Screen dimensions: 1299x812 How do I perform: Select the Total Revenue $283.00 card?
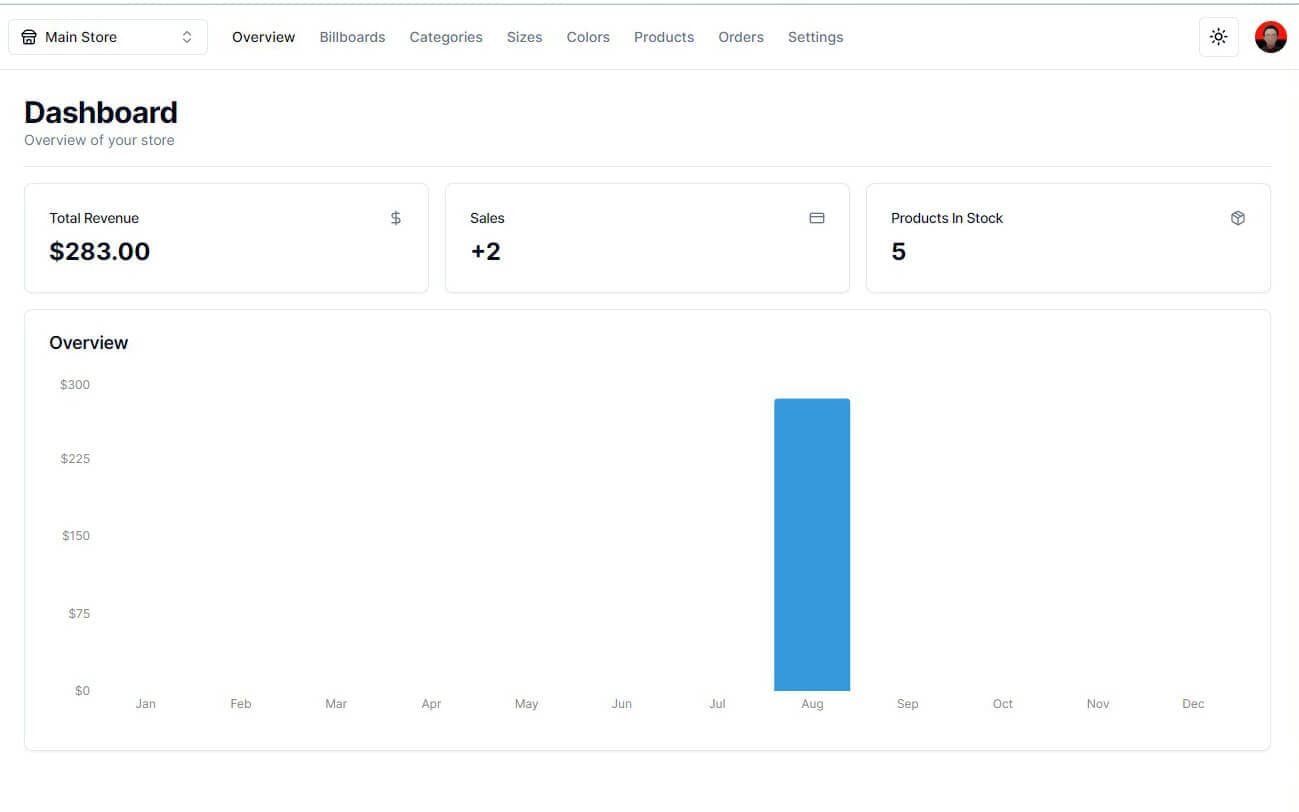point(226,238)
